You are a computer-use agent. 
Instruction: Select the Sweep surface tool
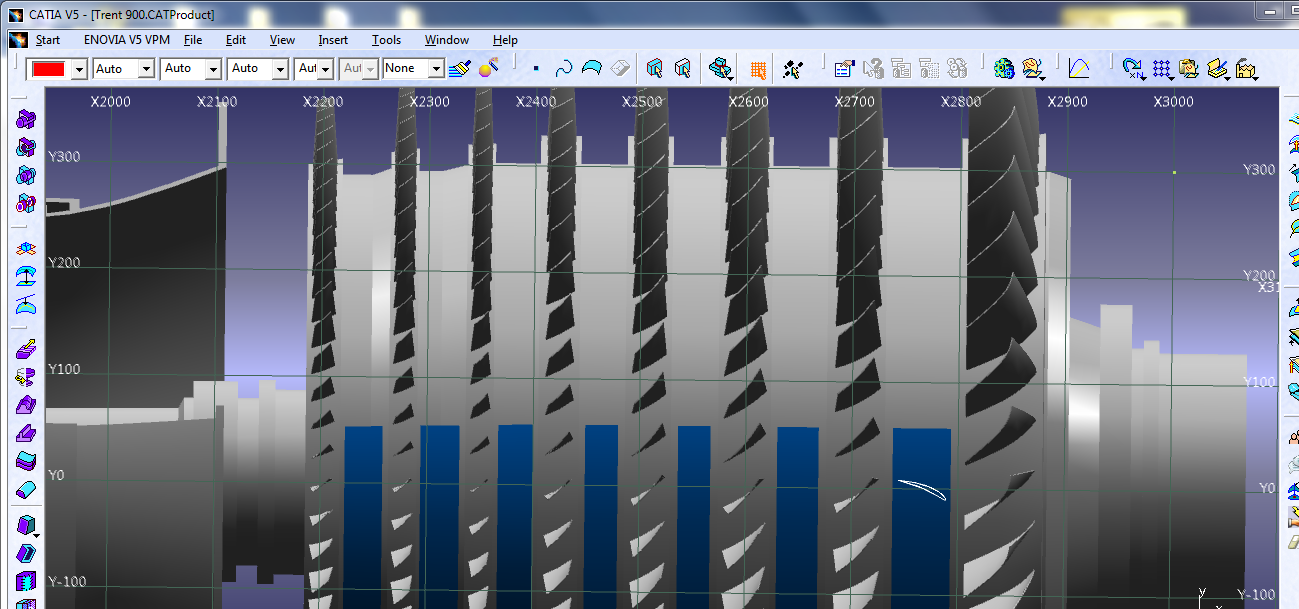(x=26, y=433)
